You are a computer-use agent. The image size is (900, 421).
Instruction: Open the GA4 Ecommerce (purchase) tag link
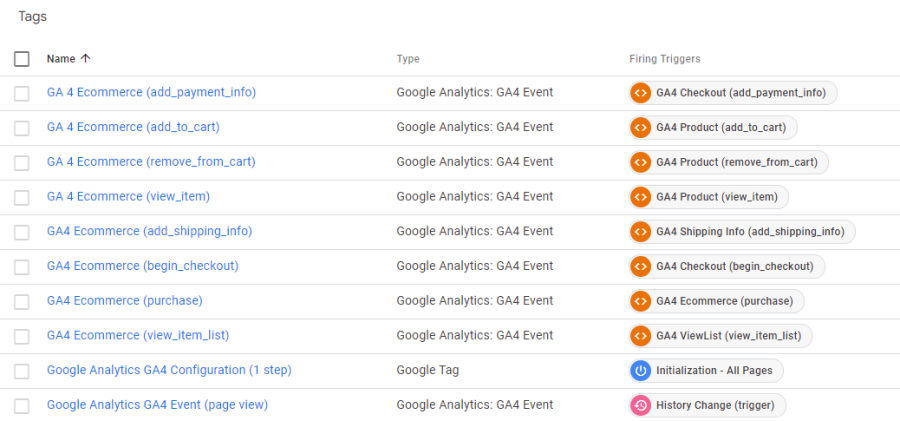click(x=124, y=301)
